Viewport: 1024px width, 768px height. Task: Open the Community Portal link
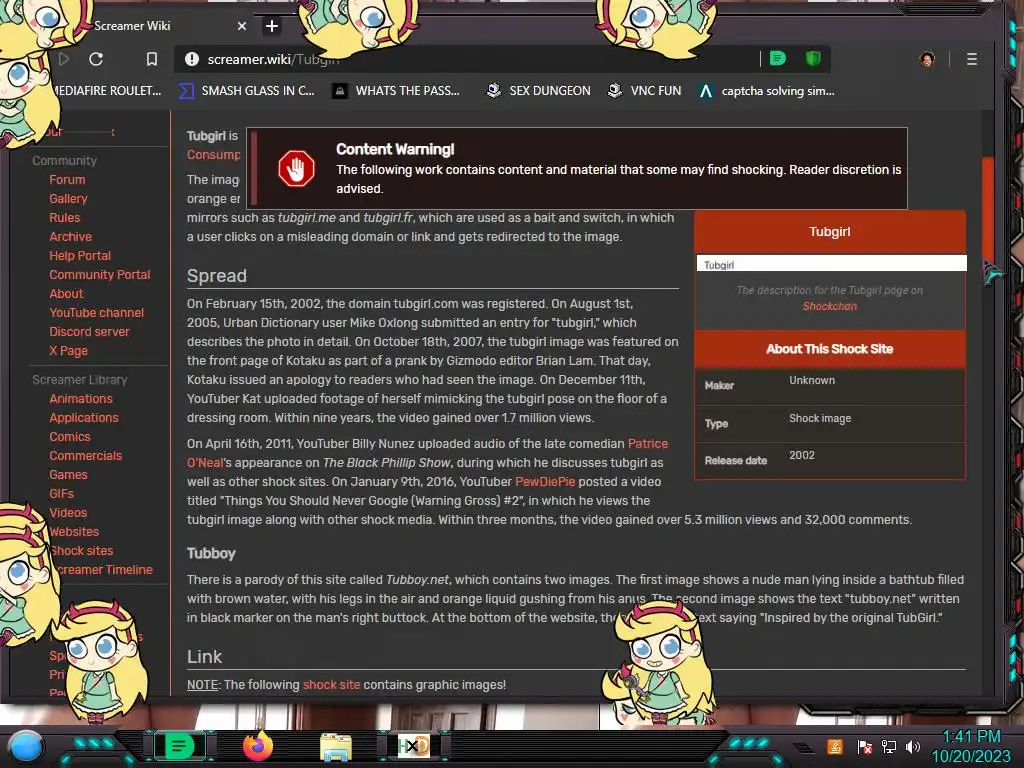(100, 274)
